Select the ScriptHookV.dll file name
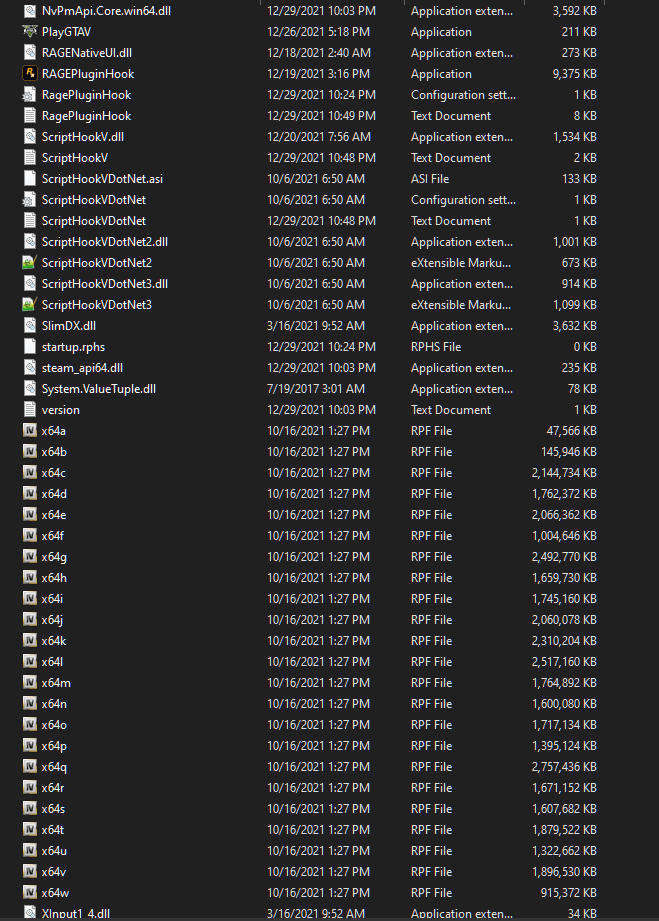Image resolution: width=659 pixels, height=921 pixels. (x=83, y=137)
